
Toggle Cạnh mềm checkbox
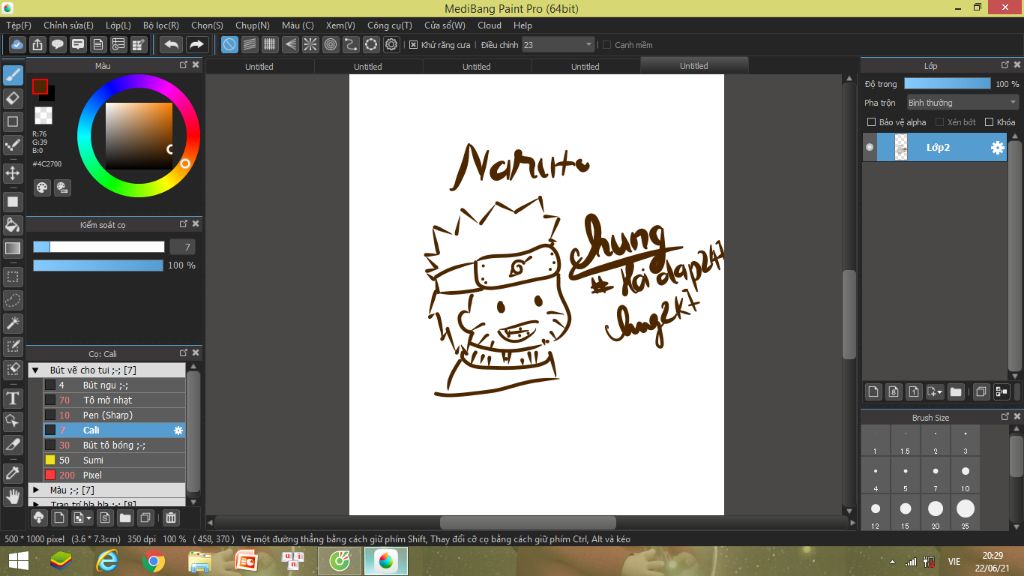(x=607, y=45)
